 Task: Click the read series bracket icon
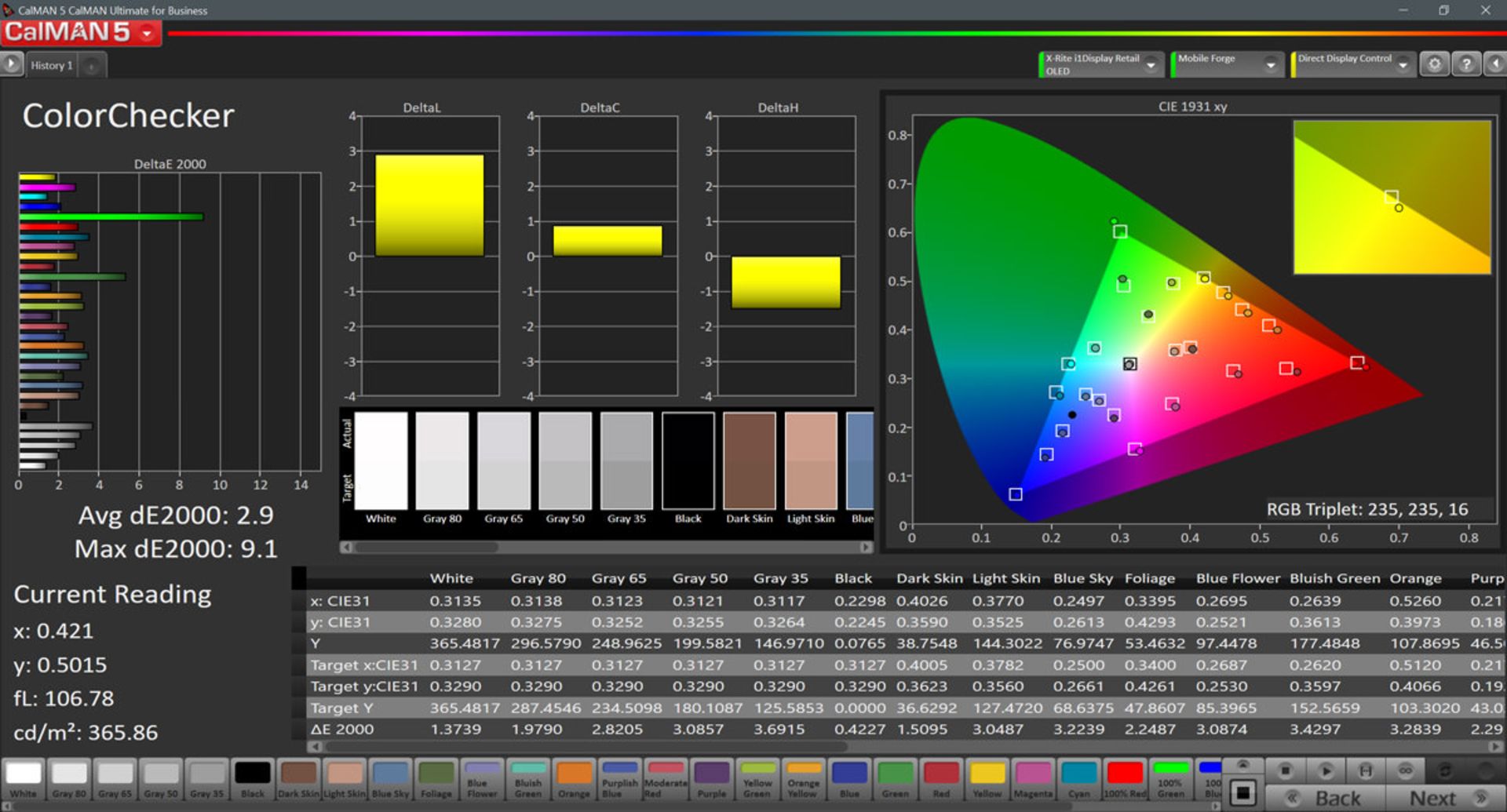1366,770
